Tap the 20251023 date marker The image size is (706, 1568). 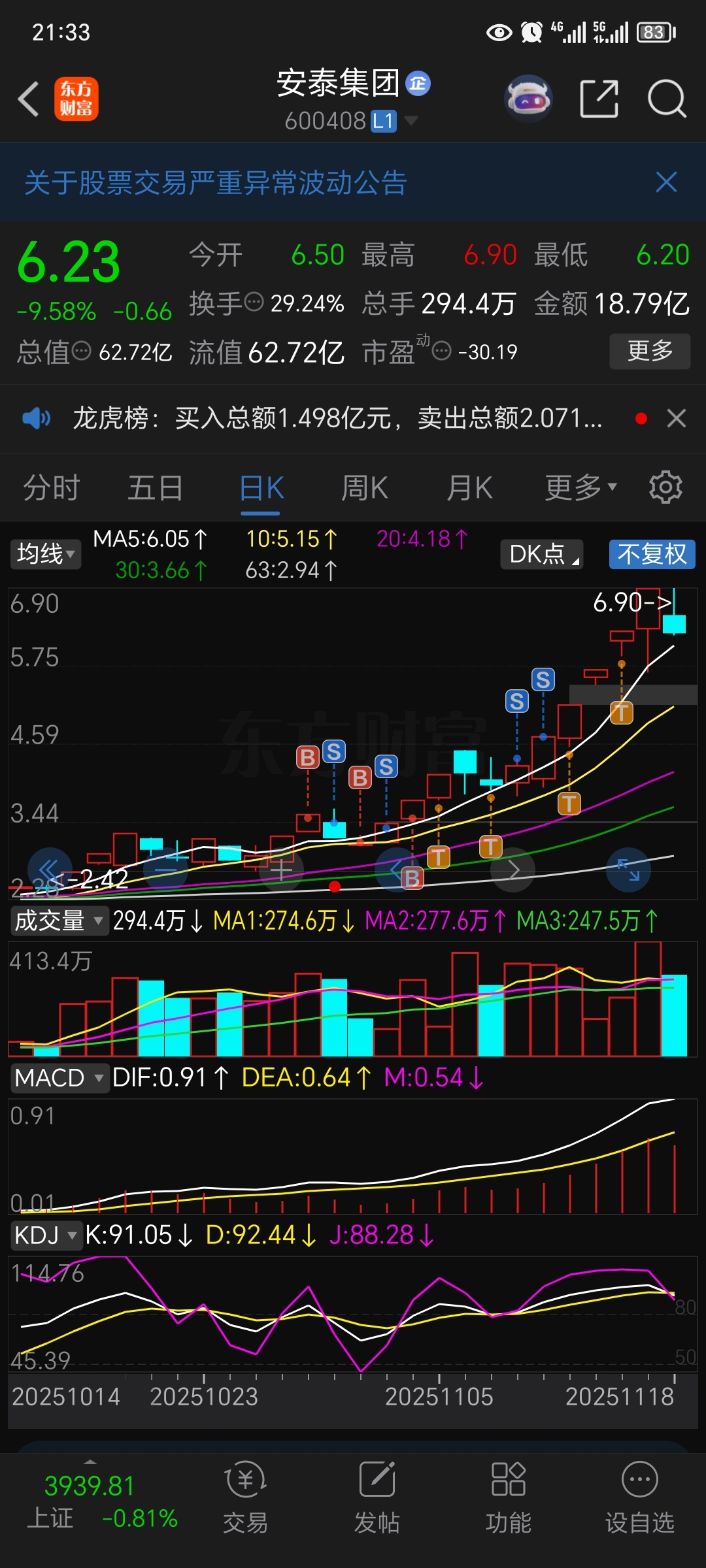tap(204, 1396)
